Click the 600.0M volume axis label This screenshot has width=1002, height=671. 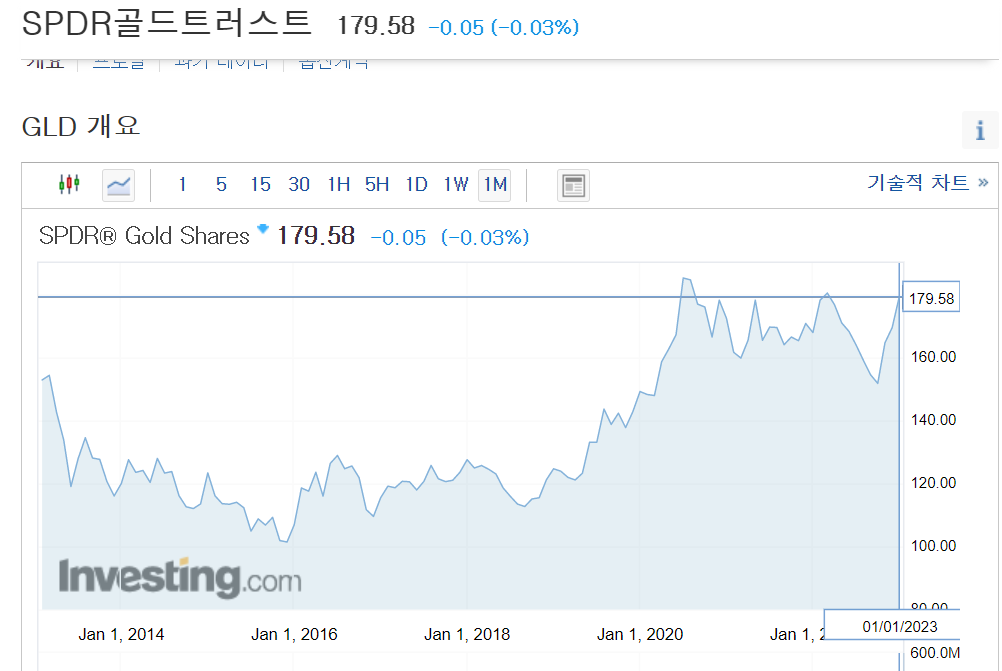pyautogui.click(x=935, y=652)
